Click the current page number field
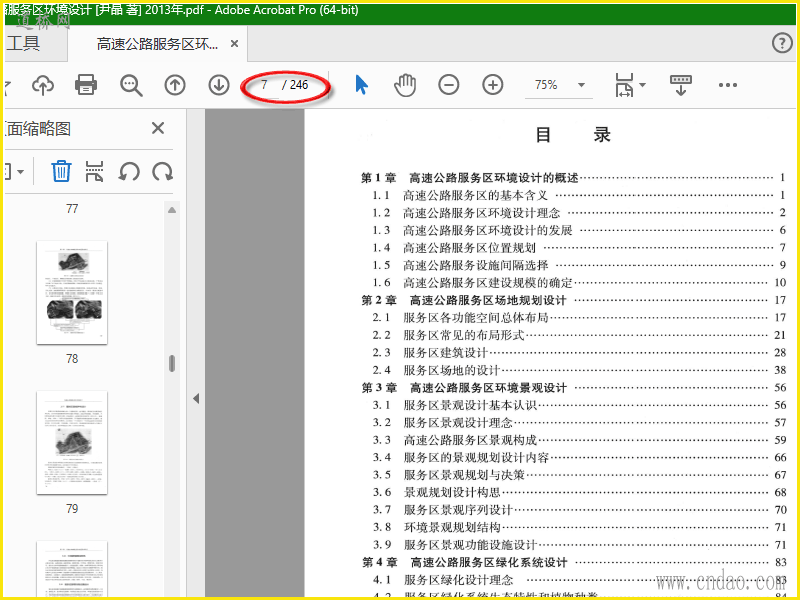800x600 pixels. [264, 85]
